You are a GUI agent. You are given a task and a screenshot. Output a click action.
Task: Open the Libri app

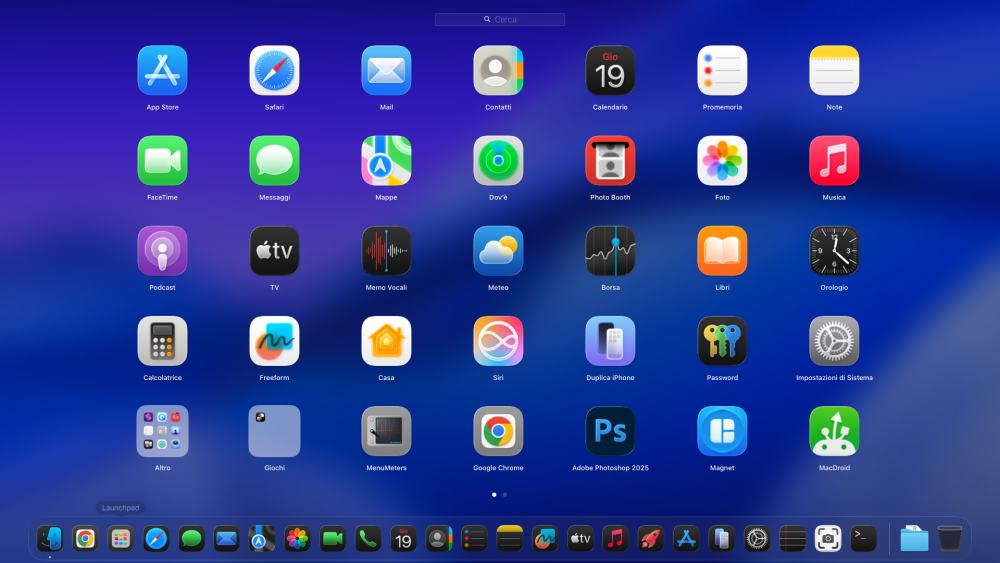[x=722, y=251]
